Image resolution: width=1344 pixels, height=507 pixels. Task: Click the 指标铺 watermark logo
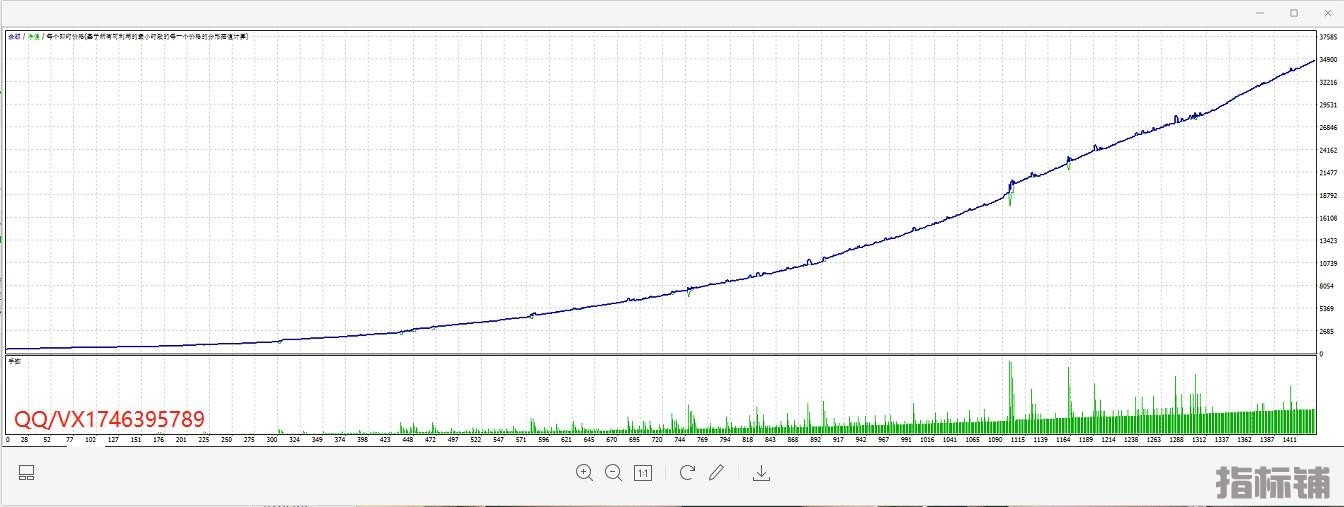1274,483
